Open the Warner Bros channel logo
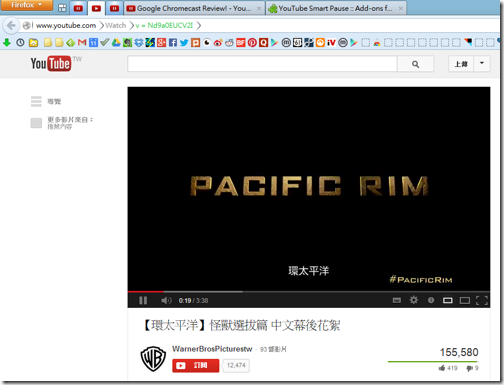This screenshot has height=385, width=504. click(x=153, y=359)
